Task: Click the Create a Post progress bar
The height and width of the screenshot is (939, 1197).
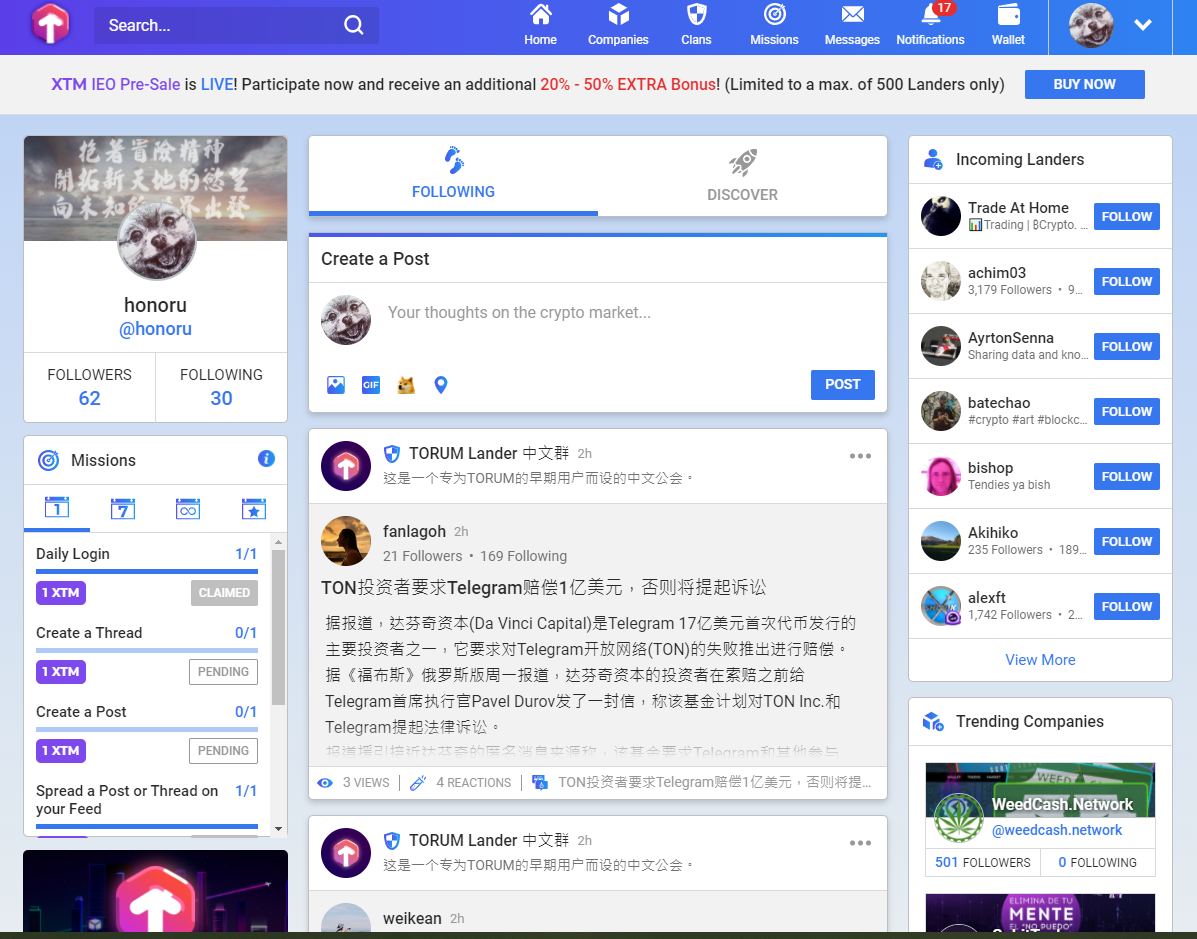Action: 147,729
